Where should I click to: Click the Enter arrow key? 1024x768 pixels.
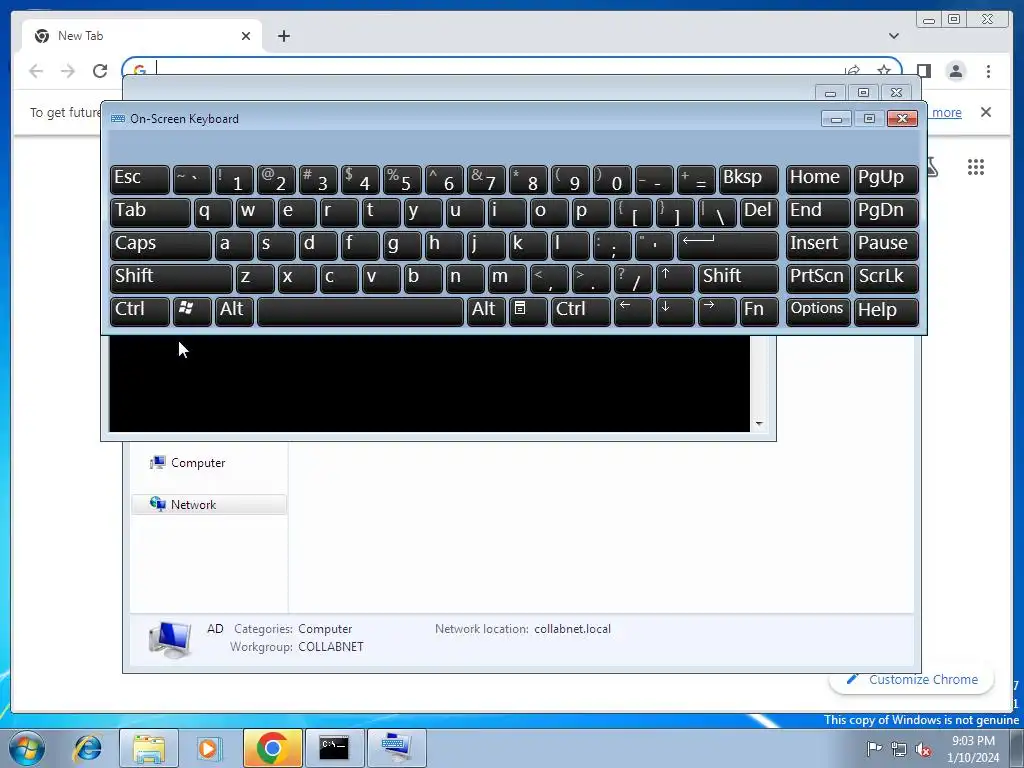(x=728, y=245)
